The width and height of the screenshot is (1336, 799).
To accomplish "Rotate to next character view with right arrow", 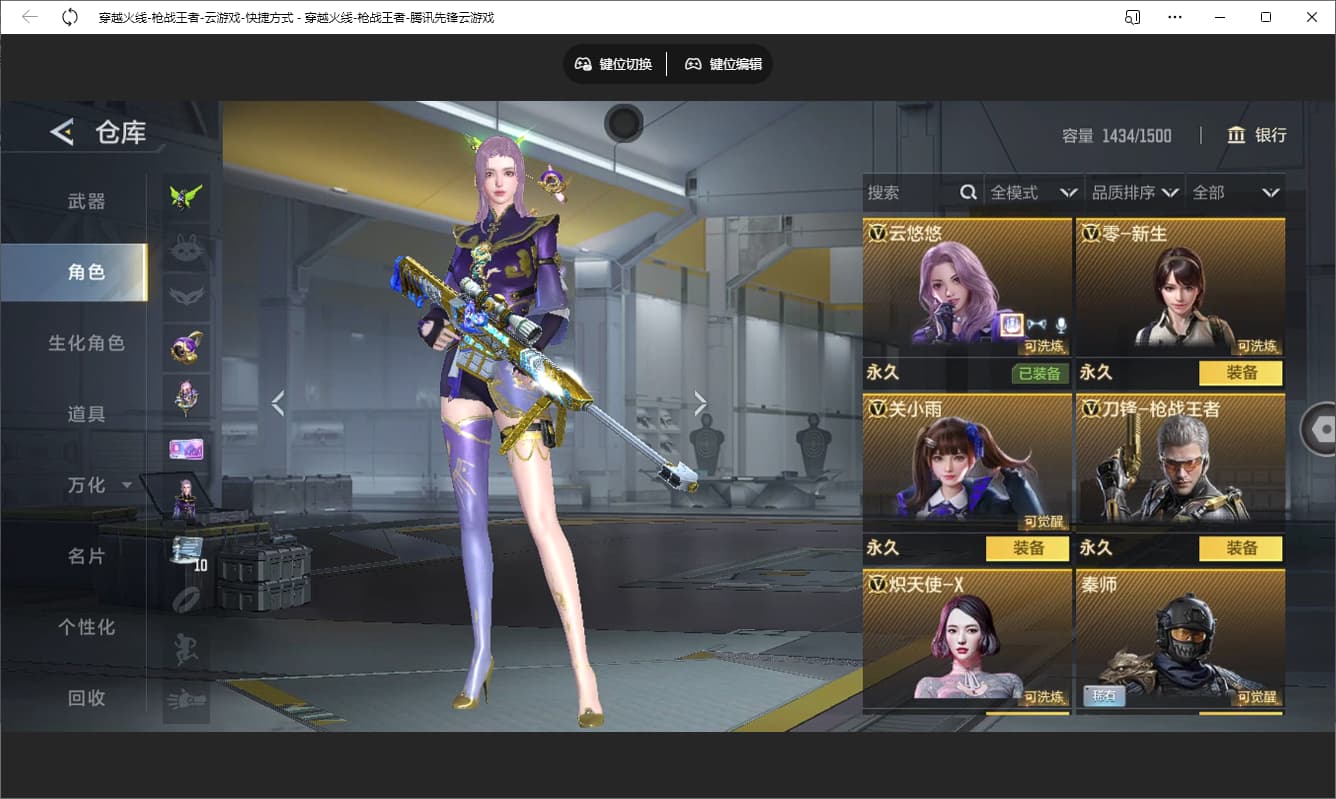I will point(700,403).
